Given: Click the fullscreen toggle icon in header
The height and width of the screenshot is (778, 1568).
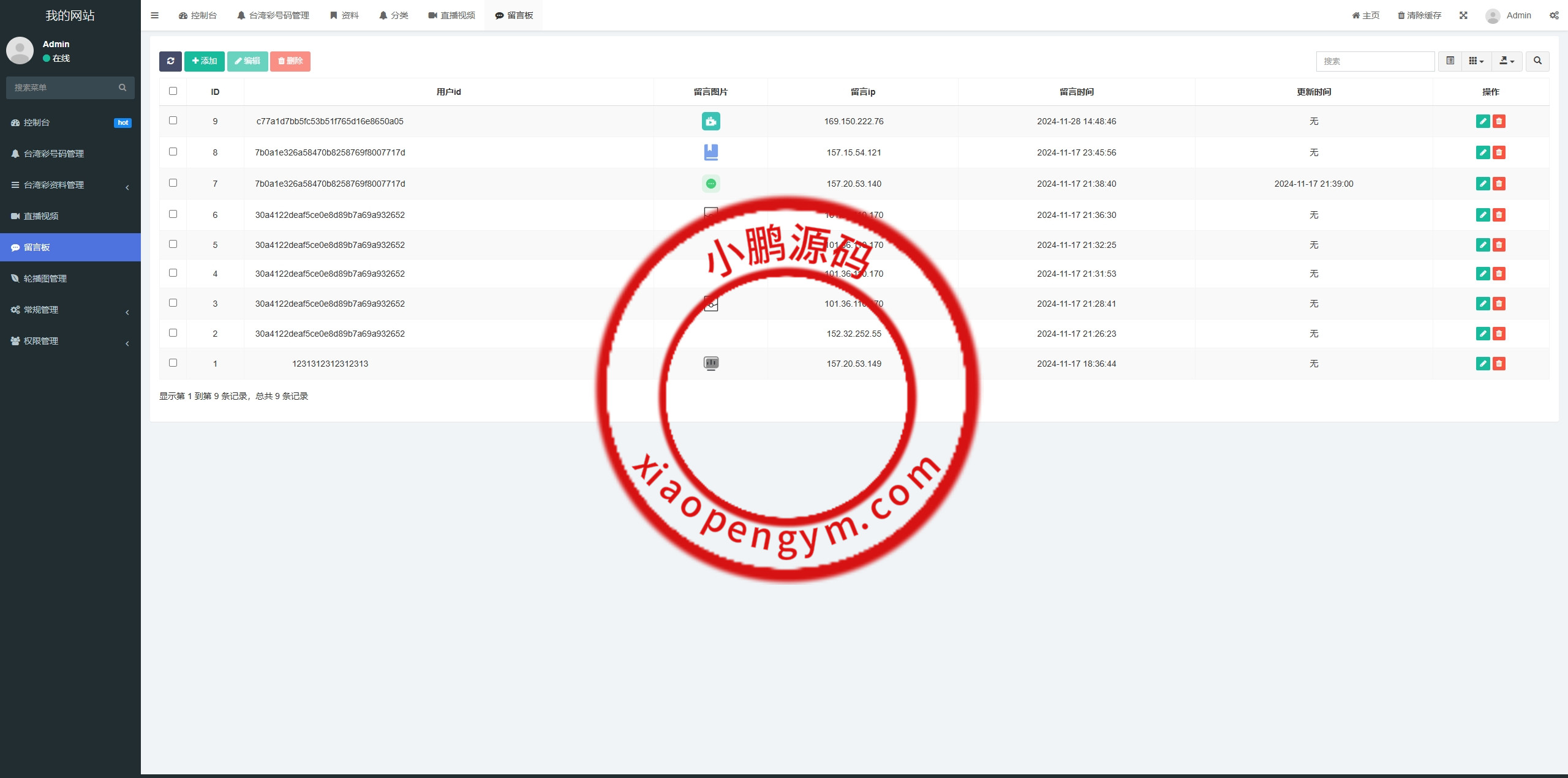Looking at the screenshot, I should pos(1463,15).
